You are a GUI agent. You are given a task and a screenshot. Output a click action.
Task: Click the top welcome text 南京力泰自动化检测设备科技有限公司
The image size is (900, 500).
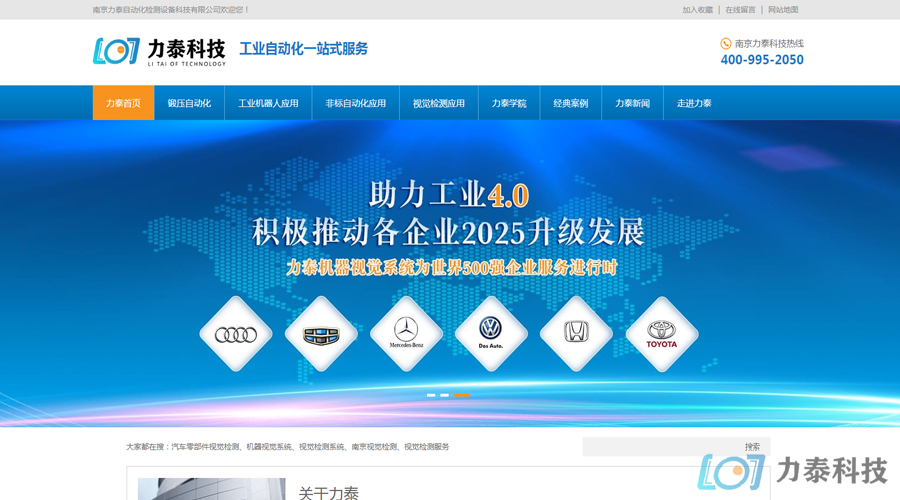pyautogui.click(x=157, y=10)
